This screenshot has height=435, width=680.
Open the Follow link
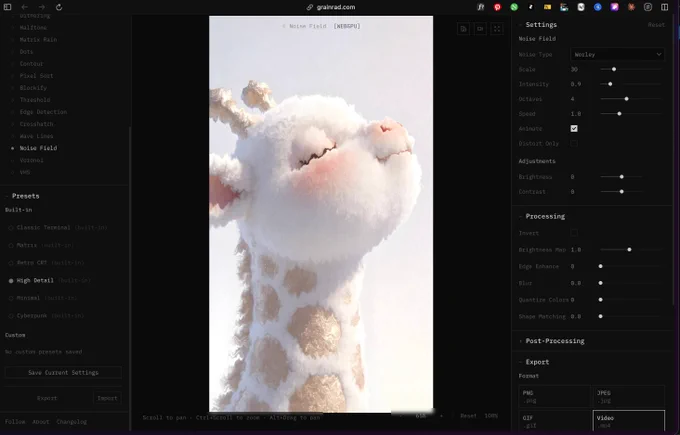click(15, 422)
